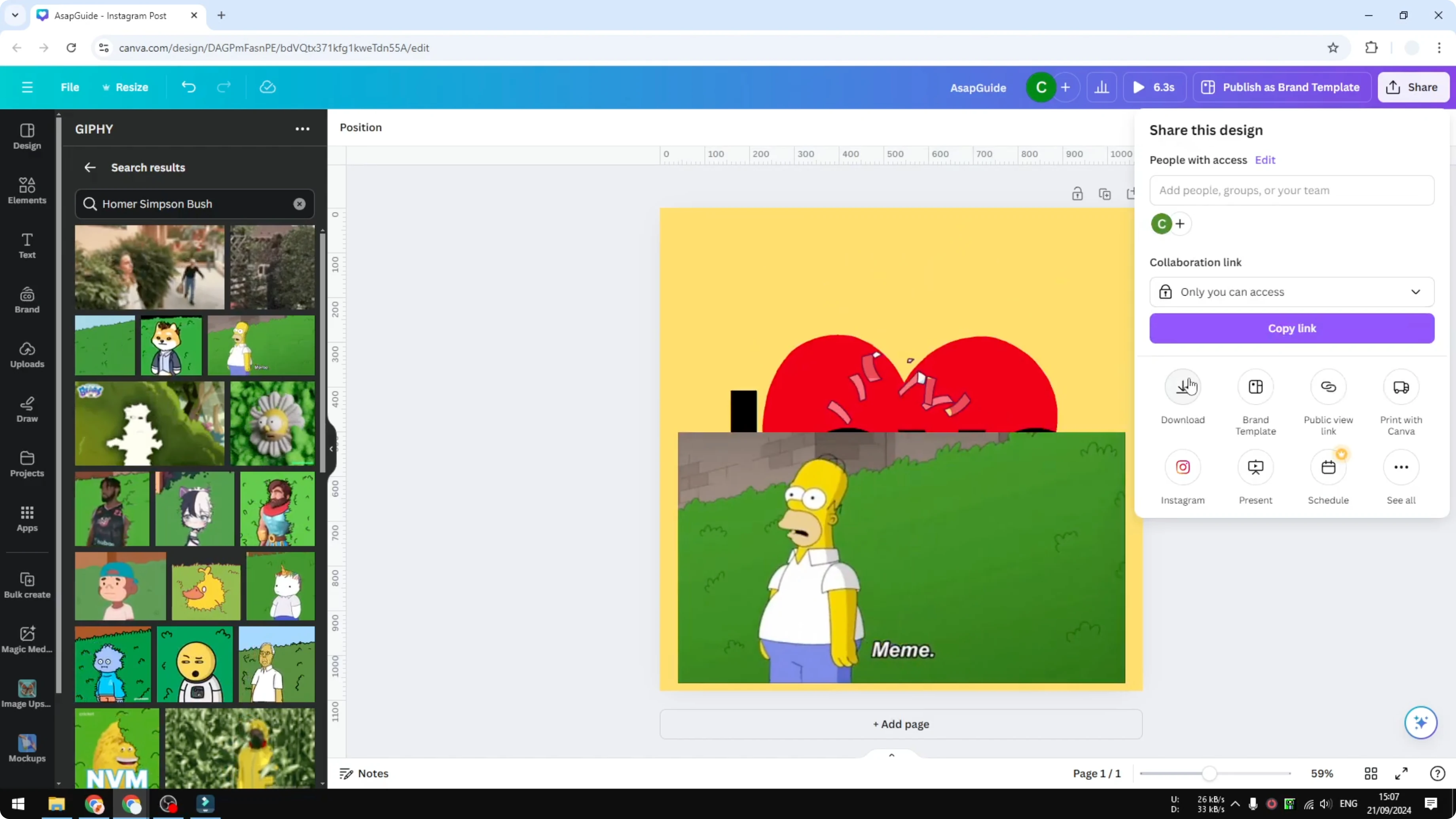Click the zoom slider handle
The height and width of the screenshot is (819, 1456).
point(1208,773)
